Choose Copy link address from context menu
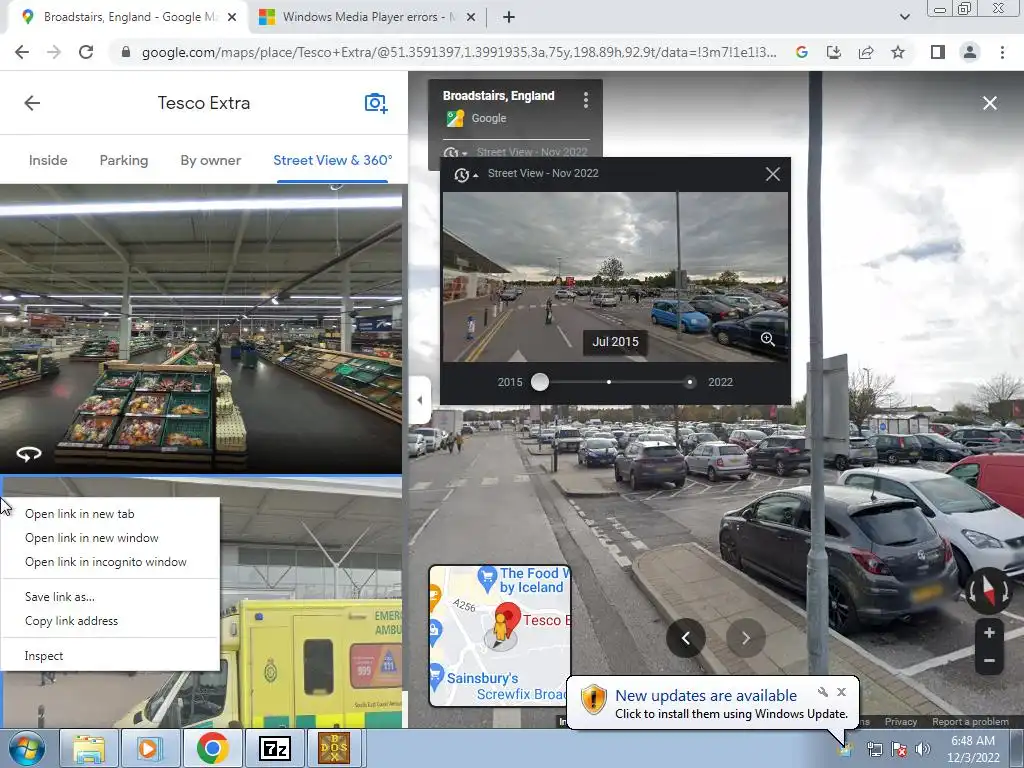 point(71,621)
